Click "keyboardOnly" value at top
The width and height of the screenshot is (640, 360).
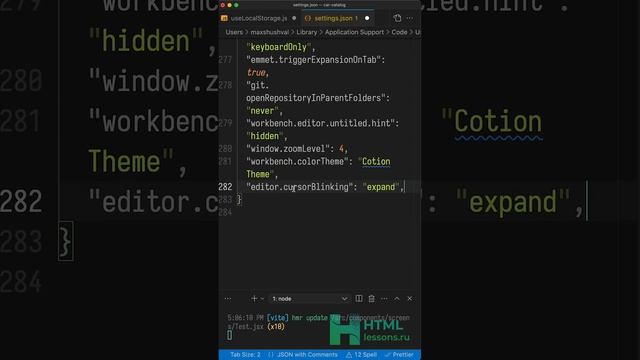click(x=279, y=47)
